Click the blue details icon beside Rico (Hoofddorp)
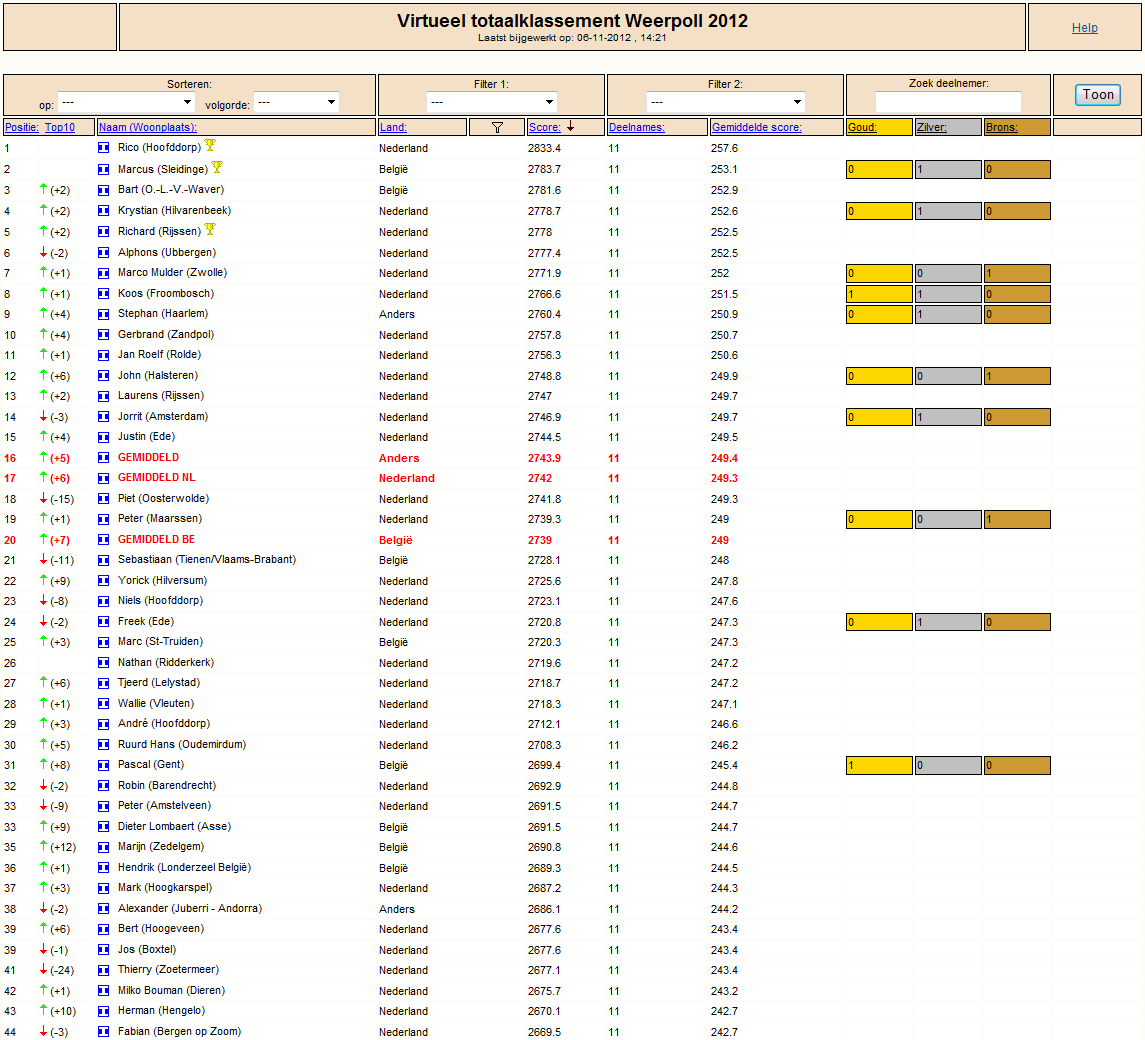 [x=104, y=148]
